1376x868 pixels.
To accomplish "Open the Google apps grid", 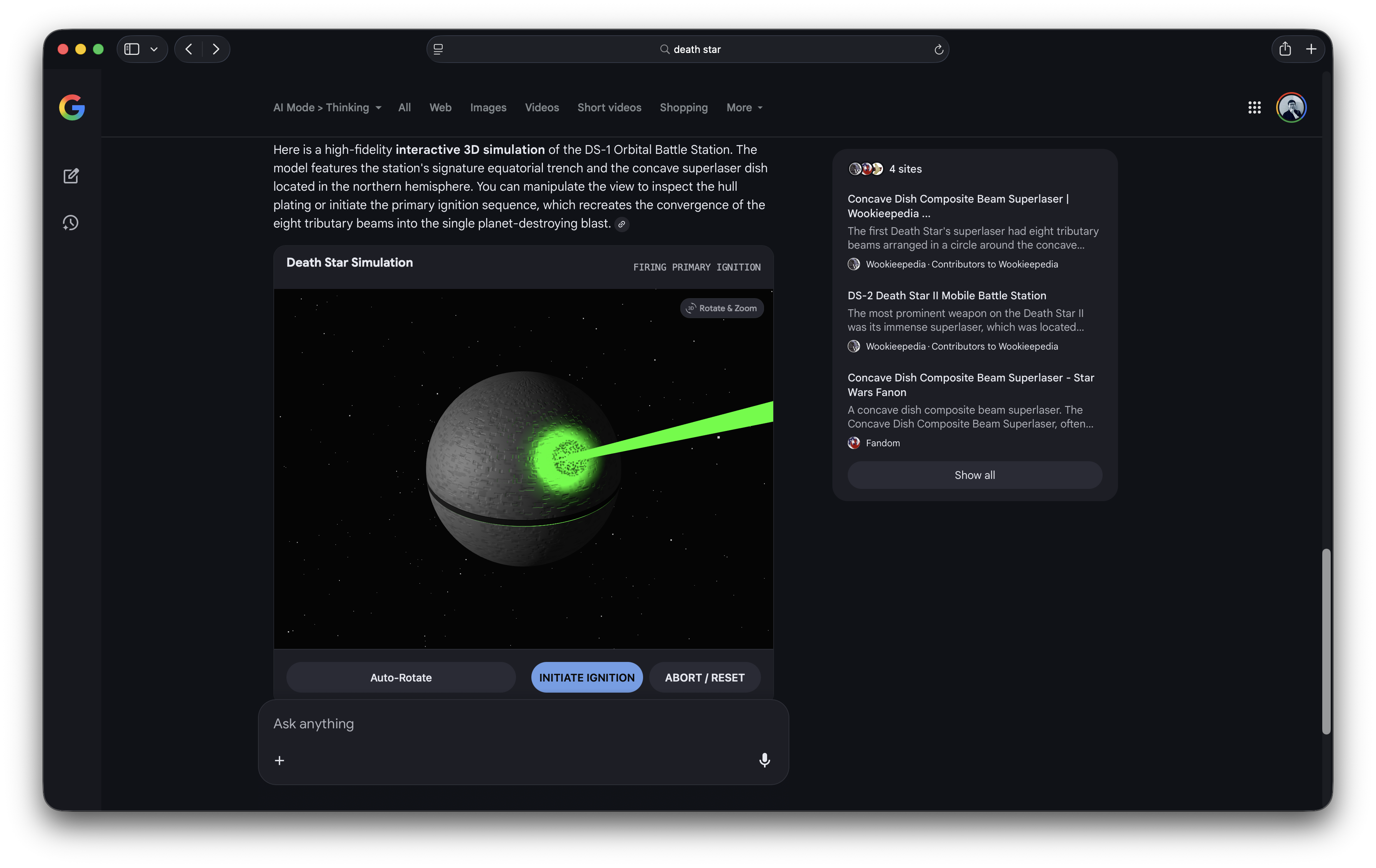I will tap(1254, 107).
